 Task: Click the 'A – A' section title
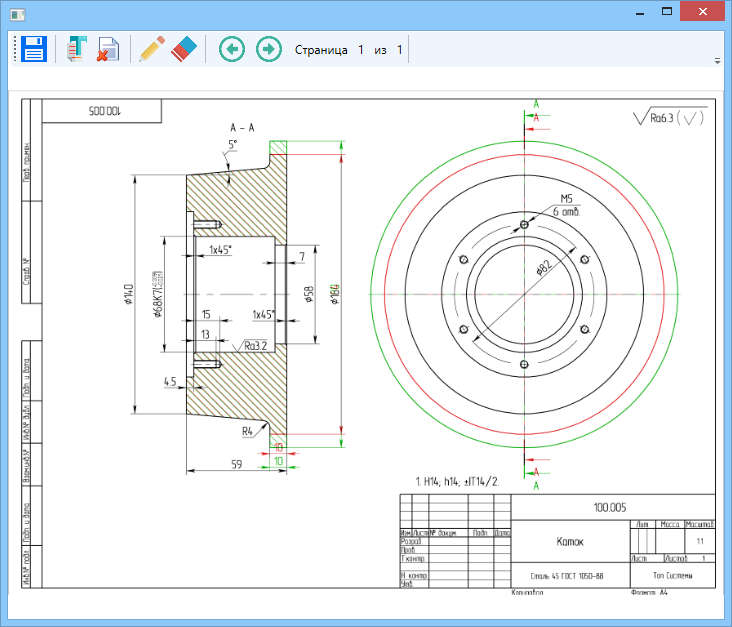click(x=242, y=127)
